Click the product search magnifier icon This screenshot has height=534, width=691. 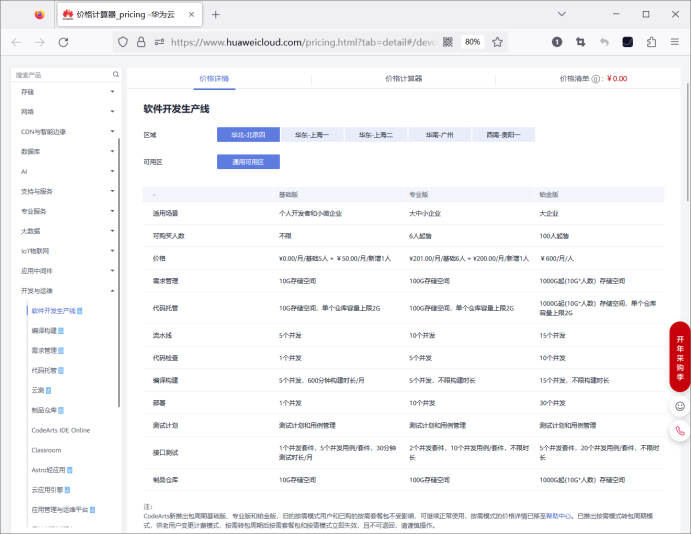point(116,74)
